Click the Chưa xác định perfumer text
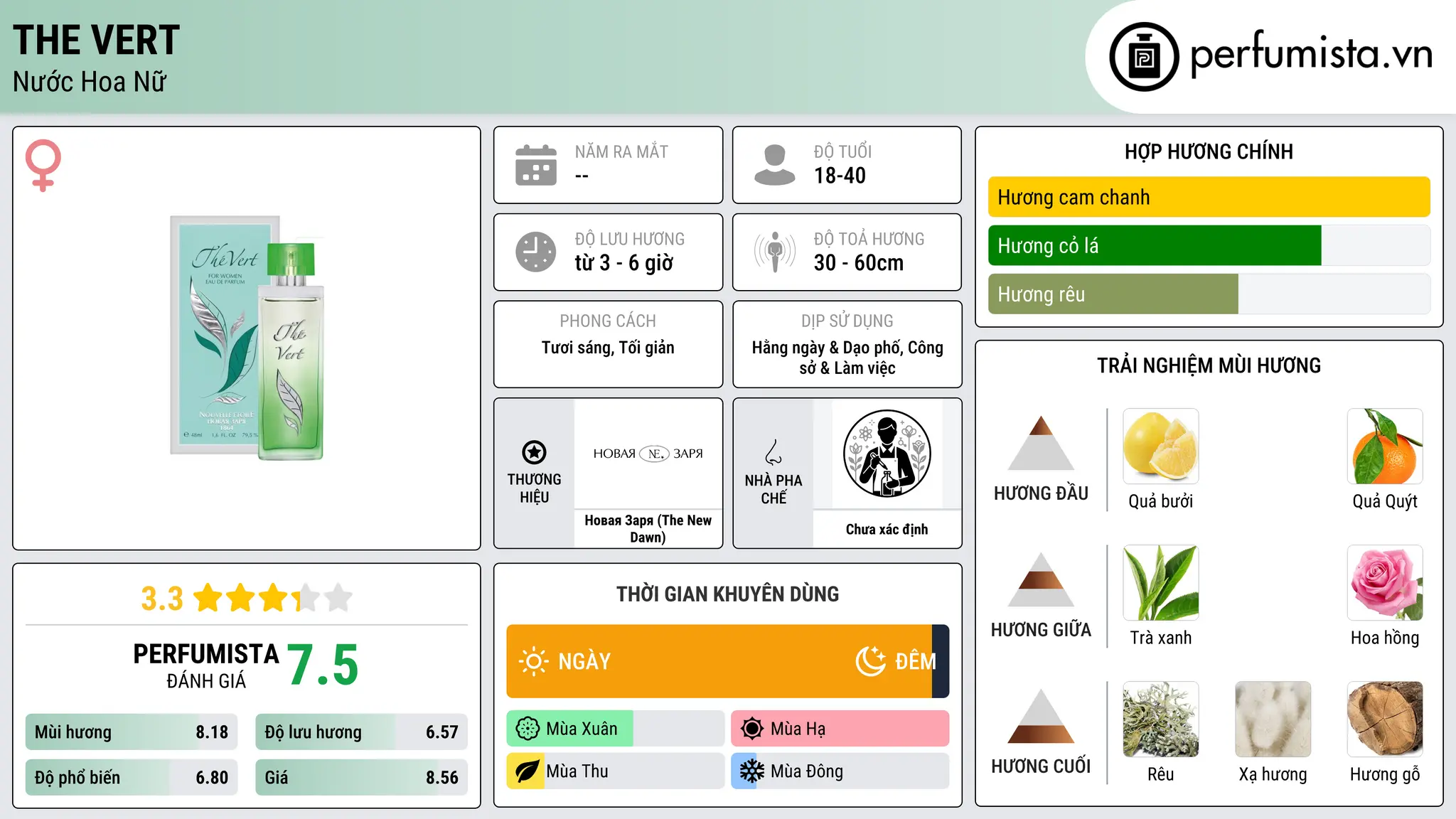1456x819 pixels. click(x=887, y=529)
